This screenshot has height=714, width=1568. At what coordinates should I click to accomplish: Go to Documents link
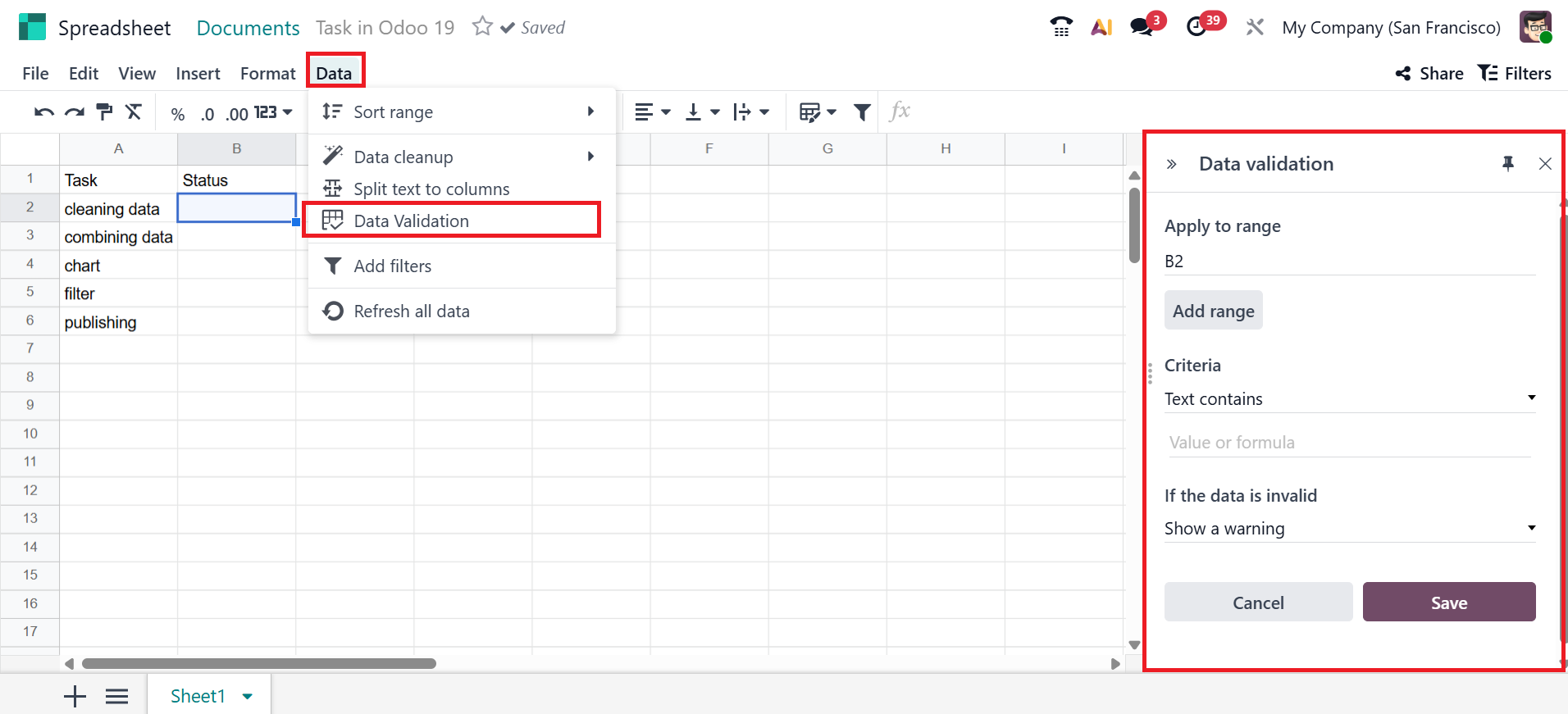248,28
